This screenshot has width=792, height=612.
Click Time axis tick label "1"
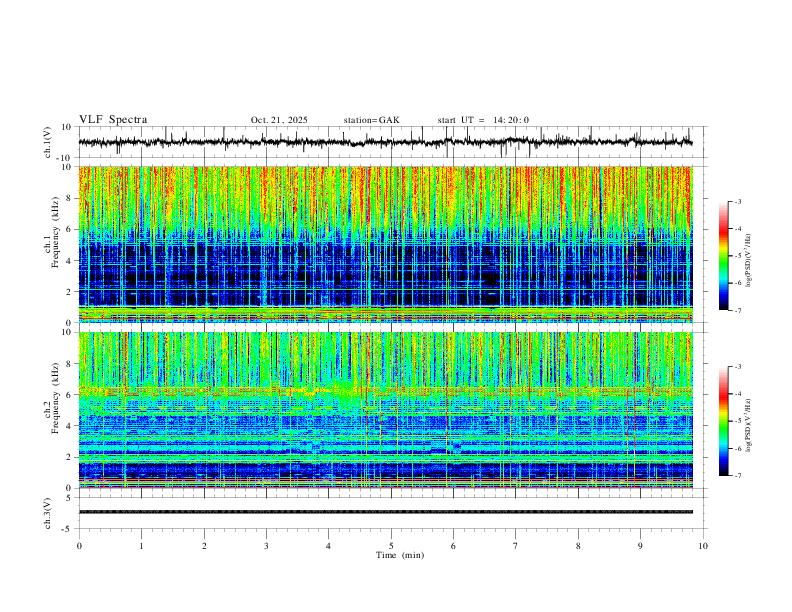(x=141, y=546)
